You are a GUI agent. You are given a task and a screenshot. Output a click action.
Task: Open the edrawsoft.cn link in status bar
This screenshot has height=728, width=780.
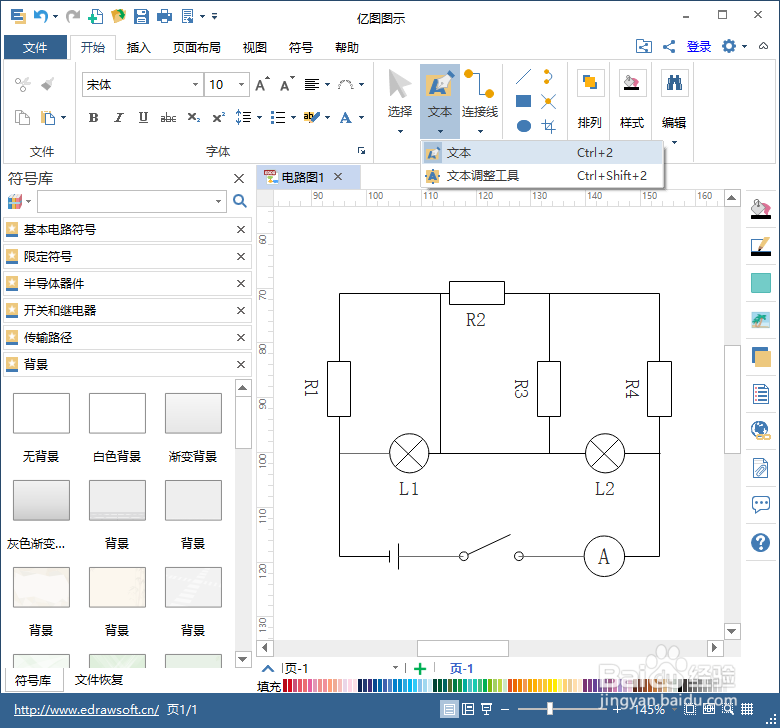[x=87, y=710]
